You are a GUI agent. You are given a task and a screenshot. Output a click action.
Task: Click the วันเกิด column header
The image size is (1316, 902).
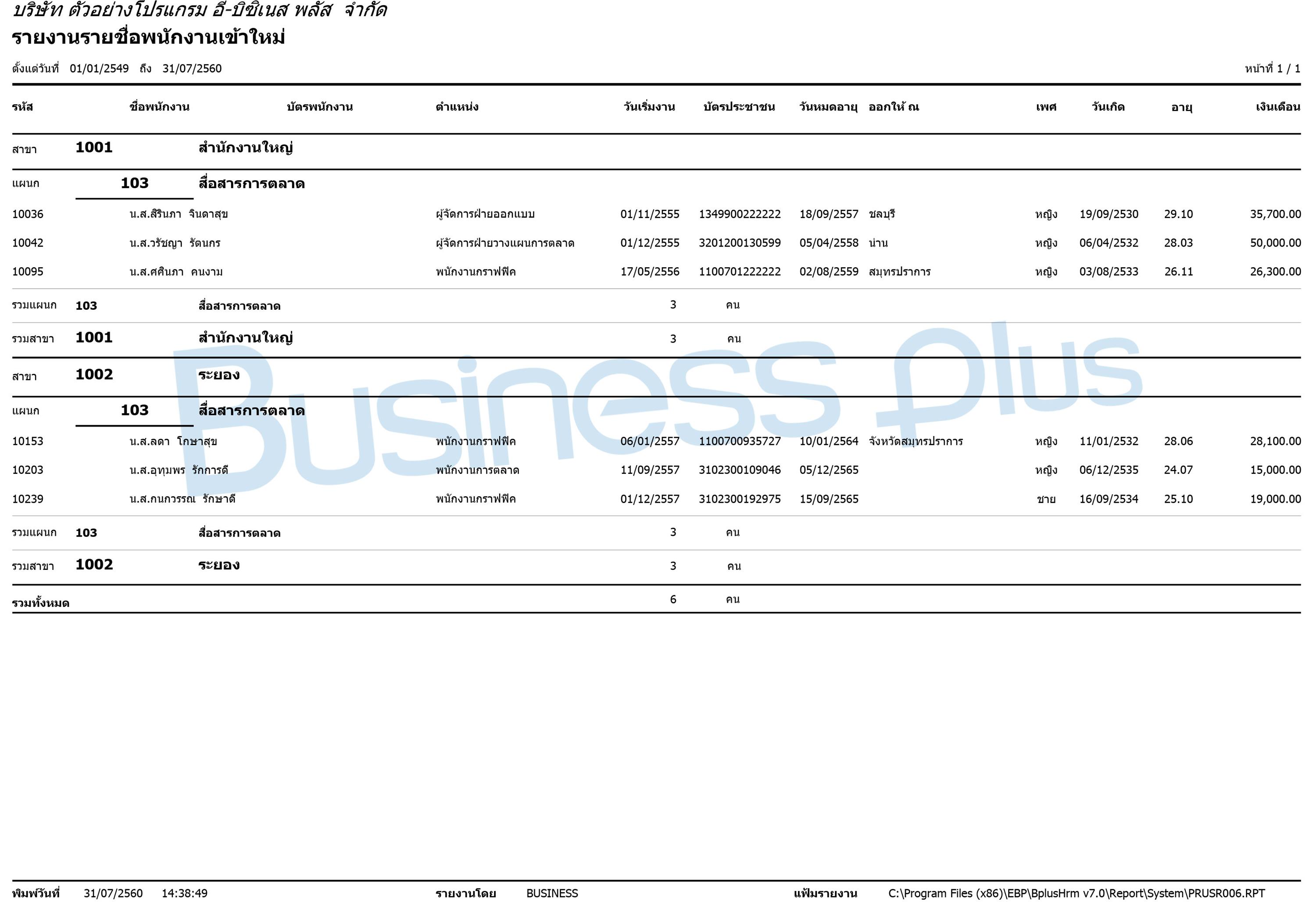click(x=1108, y=107)
